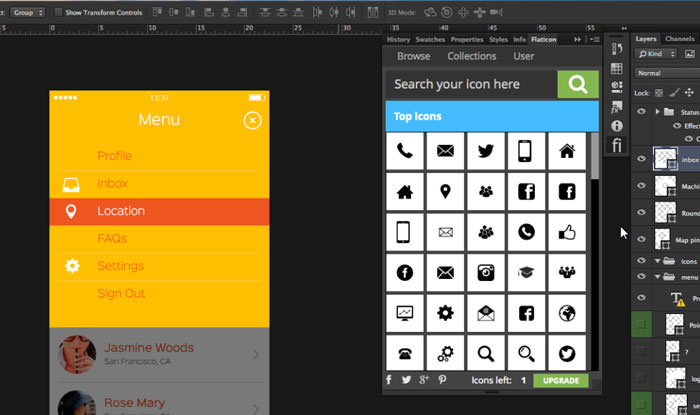Screen dimensions: 700x415
Task: Click the 3D roll mode icon
Action: 446,12
